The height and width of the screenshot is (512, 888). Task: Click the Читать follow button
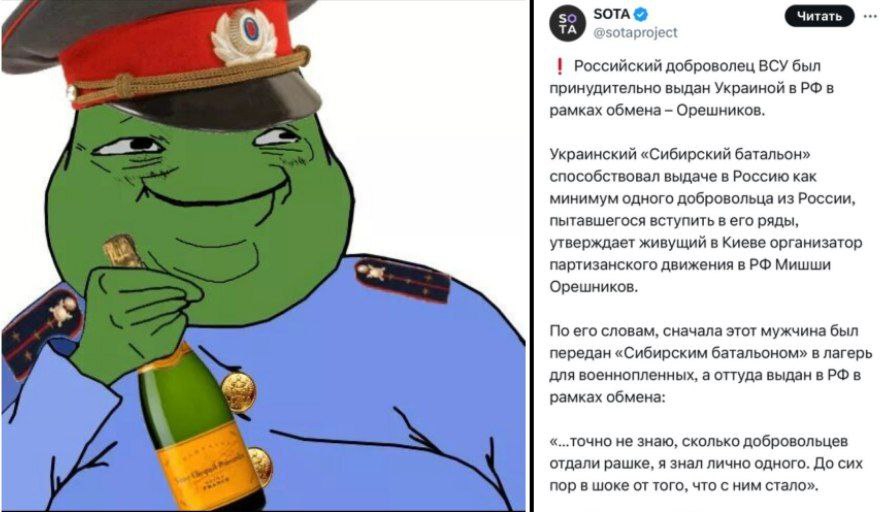pos(819,16)
